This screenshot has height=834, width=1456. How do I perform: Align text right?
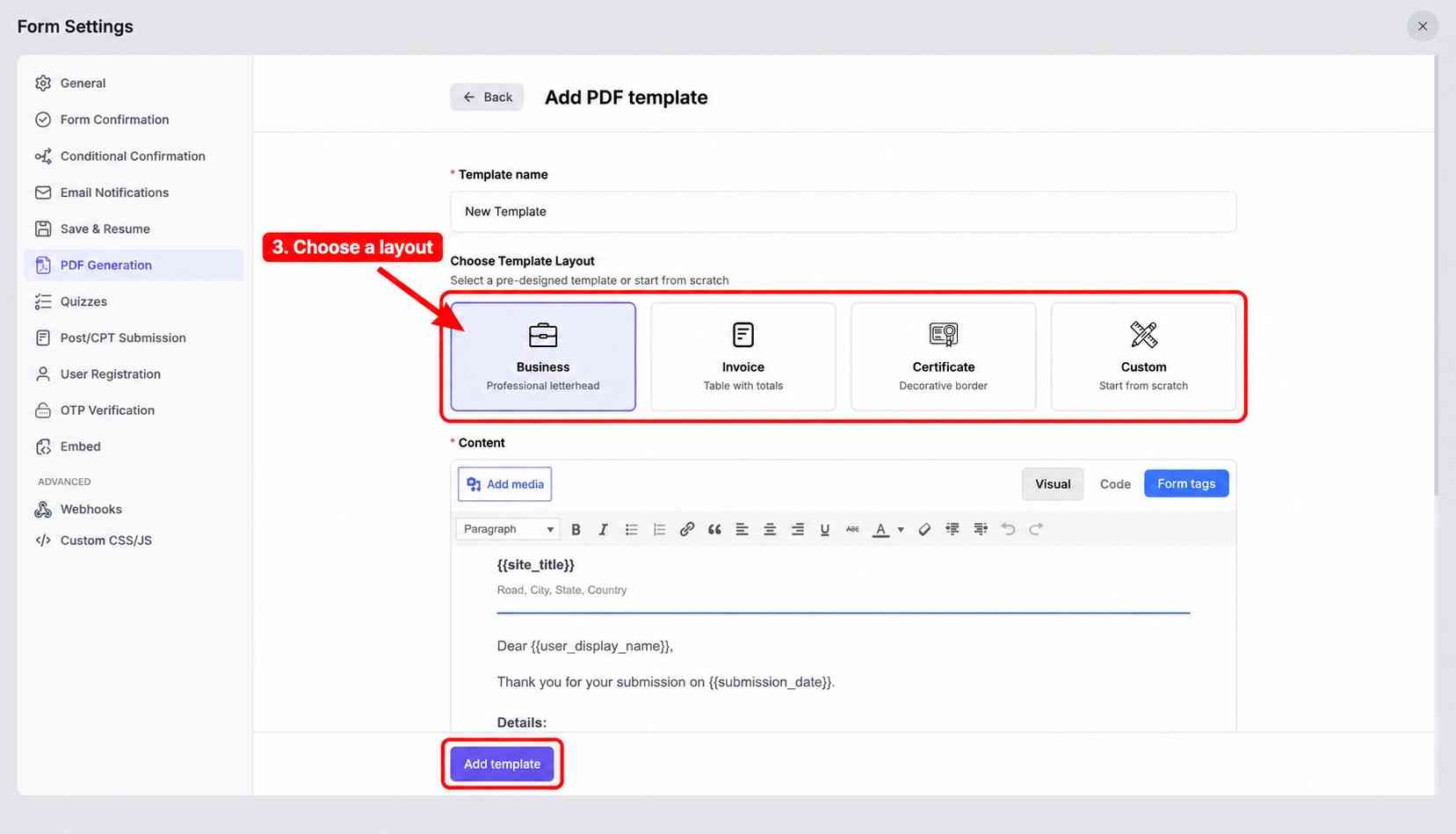[798, 529]
